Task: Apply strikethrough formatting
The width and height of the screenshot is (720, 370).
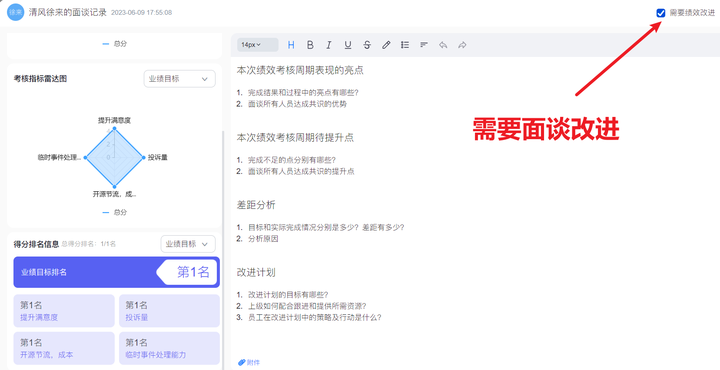Action: 367,45
